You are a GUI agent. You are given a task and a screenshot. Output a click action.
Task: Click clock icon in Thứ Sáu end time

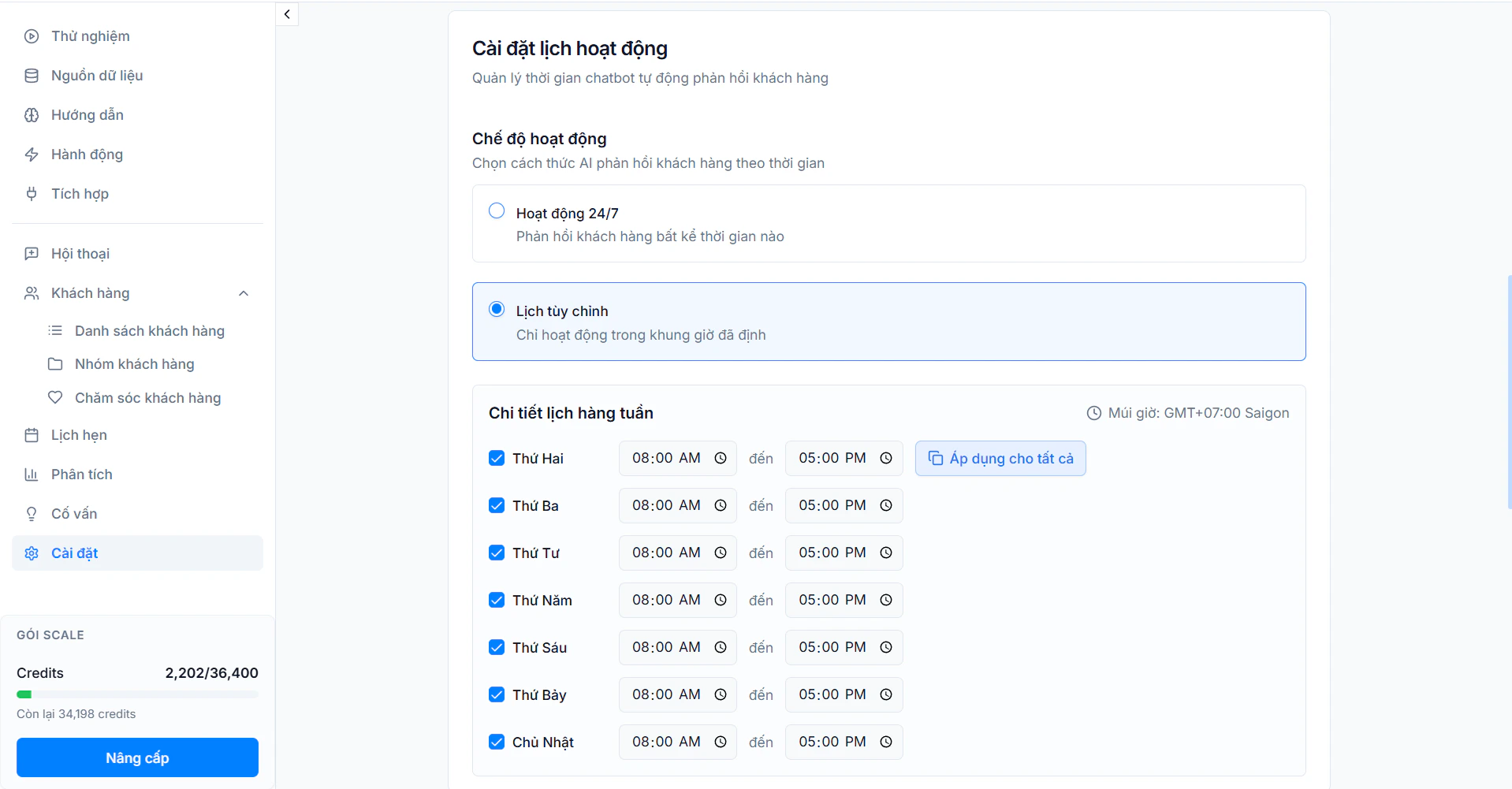click(886, 647)
